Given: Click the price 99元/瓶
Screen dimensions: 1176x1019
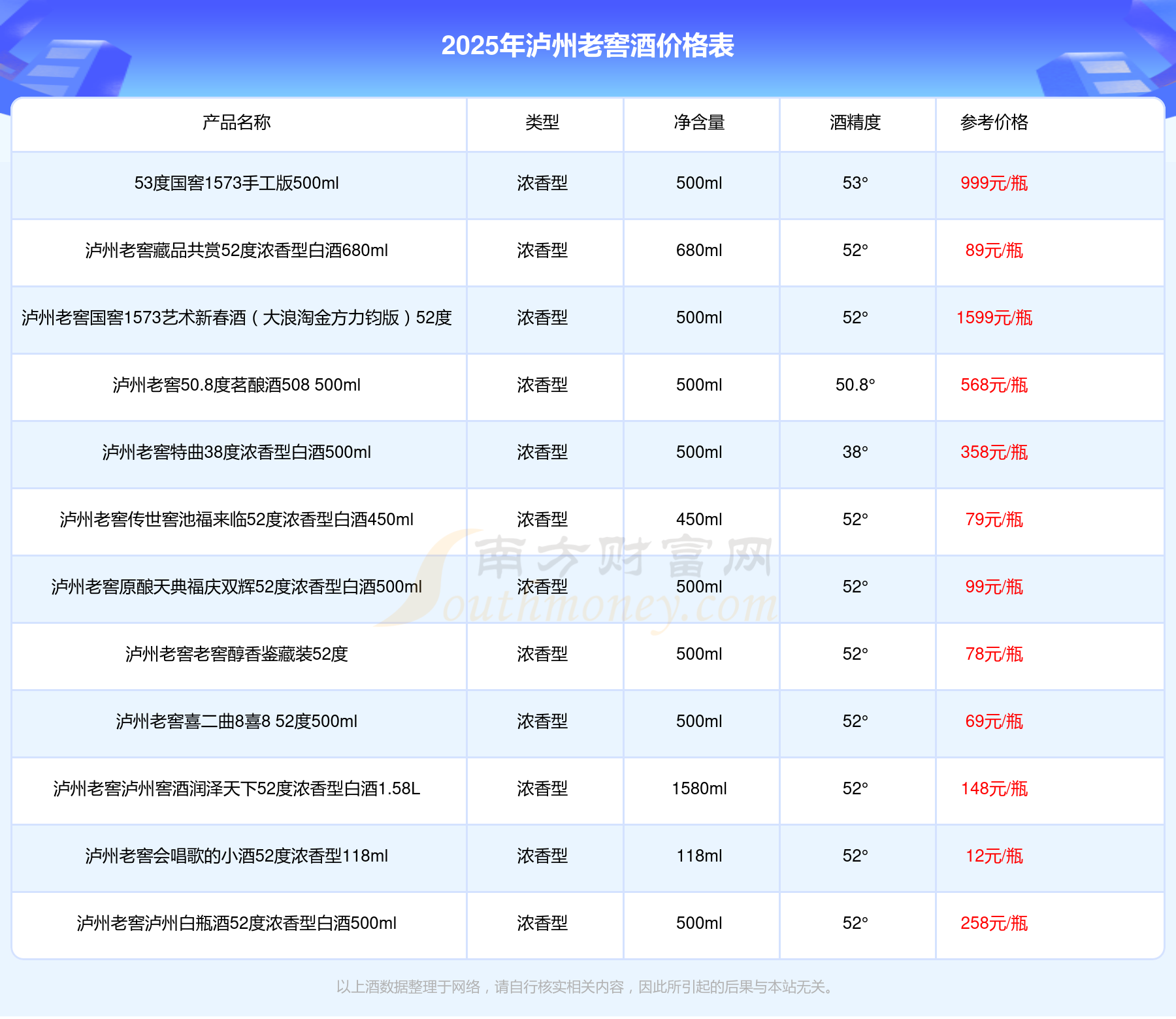Looking at the screenshot, I should (x=994, y=587).
